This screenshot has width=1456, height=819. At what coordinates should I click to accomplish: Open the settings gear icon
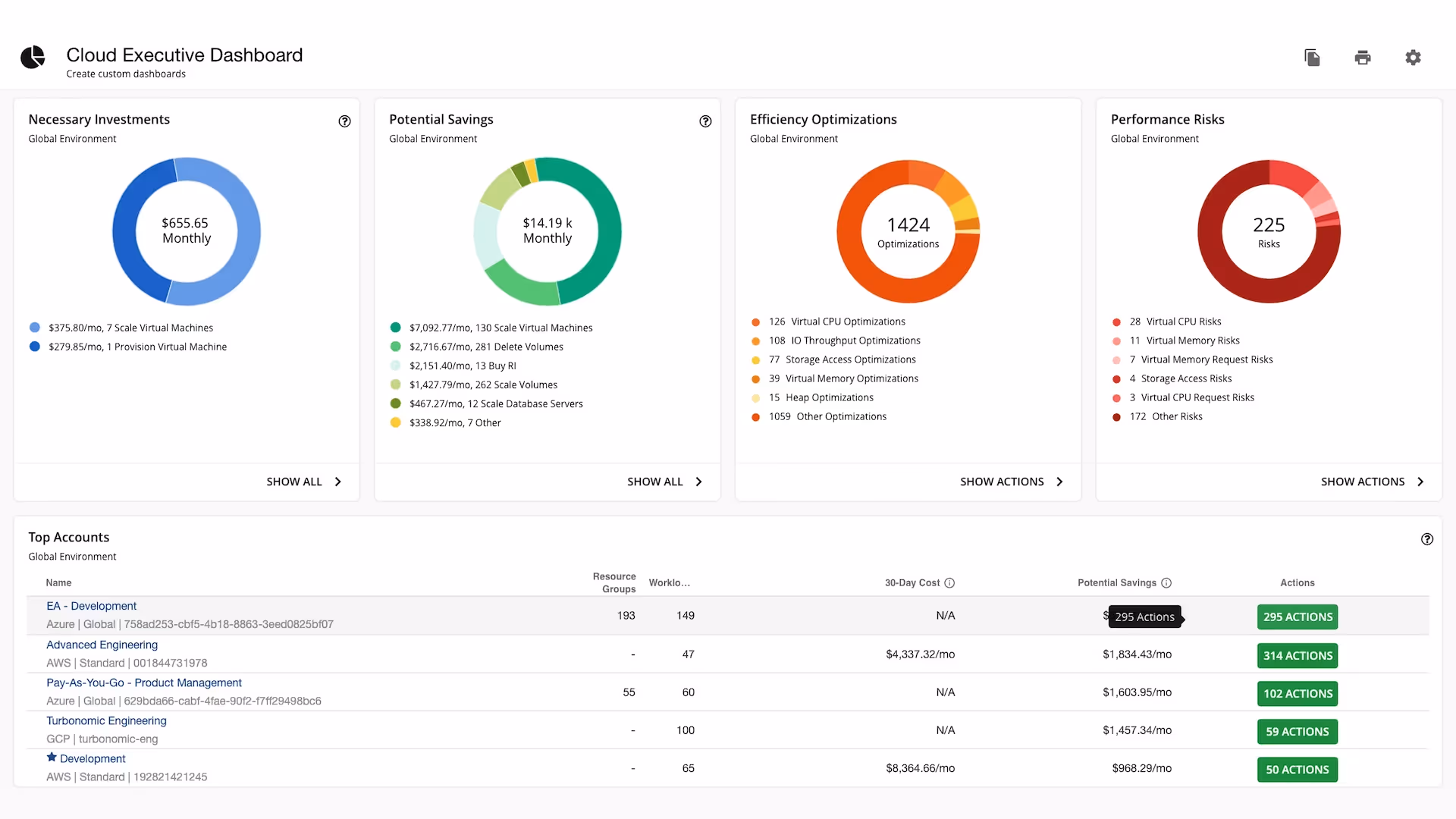1413,58
